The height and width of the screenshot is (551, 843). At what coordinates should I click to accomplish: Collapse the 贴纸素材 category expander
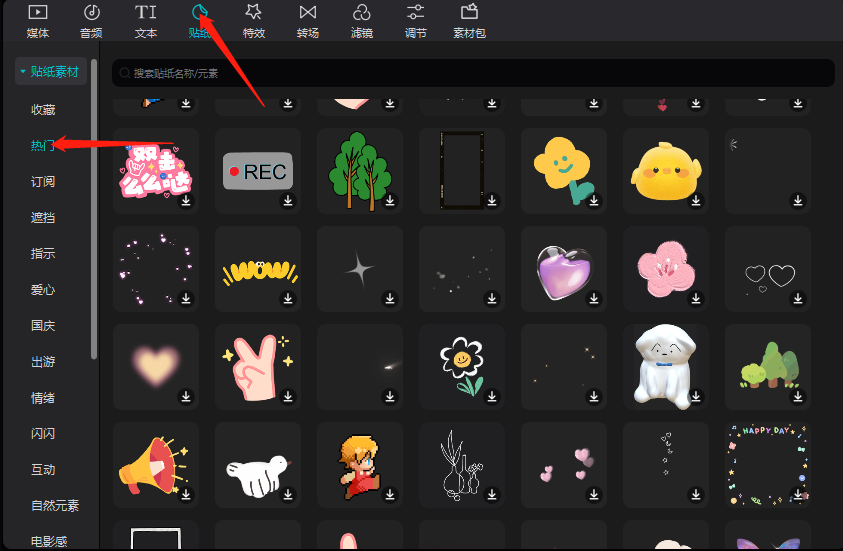23,72
